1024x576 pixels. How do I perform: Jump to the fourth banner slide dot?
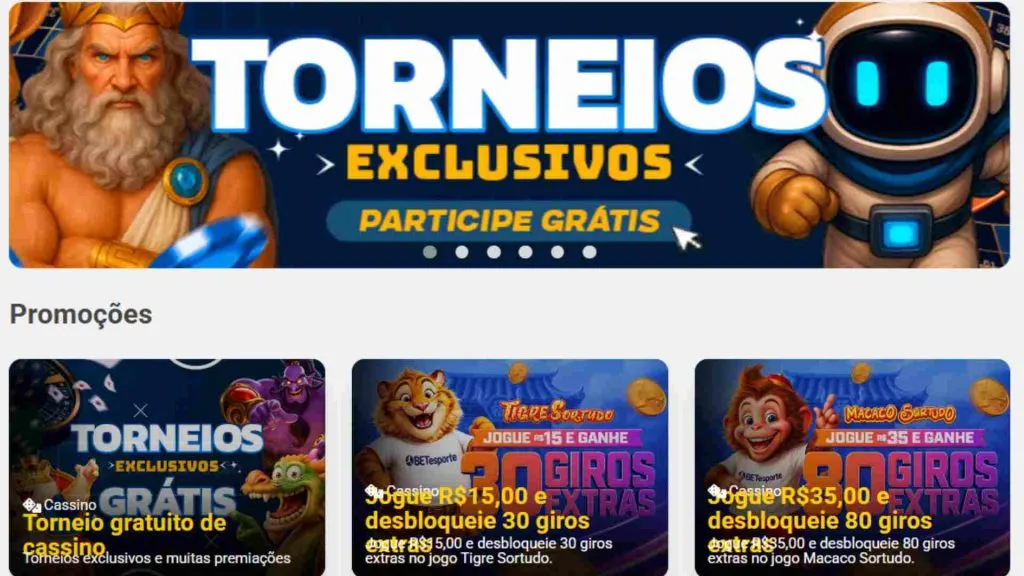click(x=525, y=252)
